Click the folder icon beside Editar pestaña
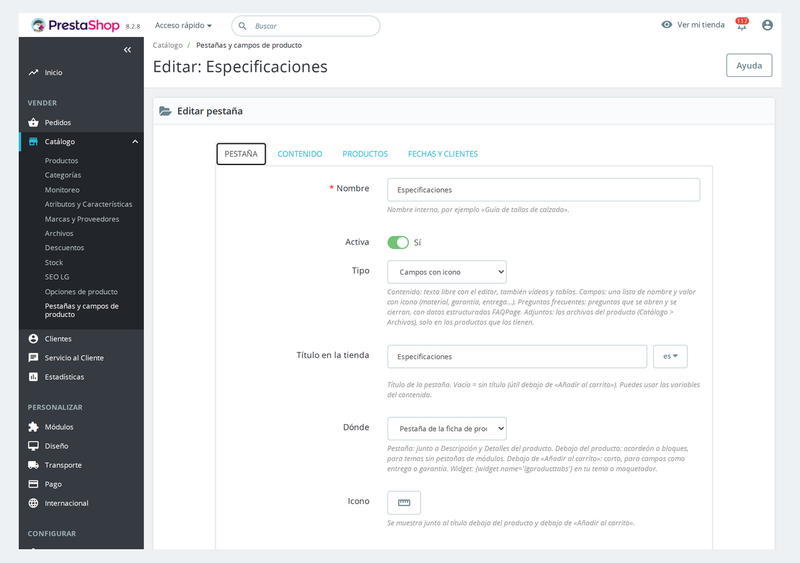This screenshot has width=800, height=563. click(165, 111)
